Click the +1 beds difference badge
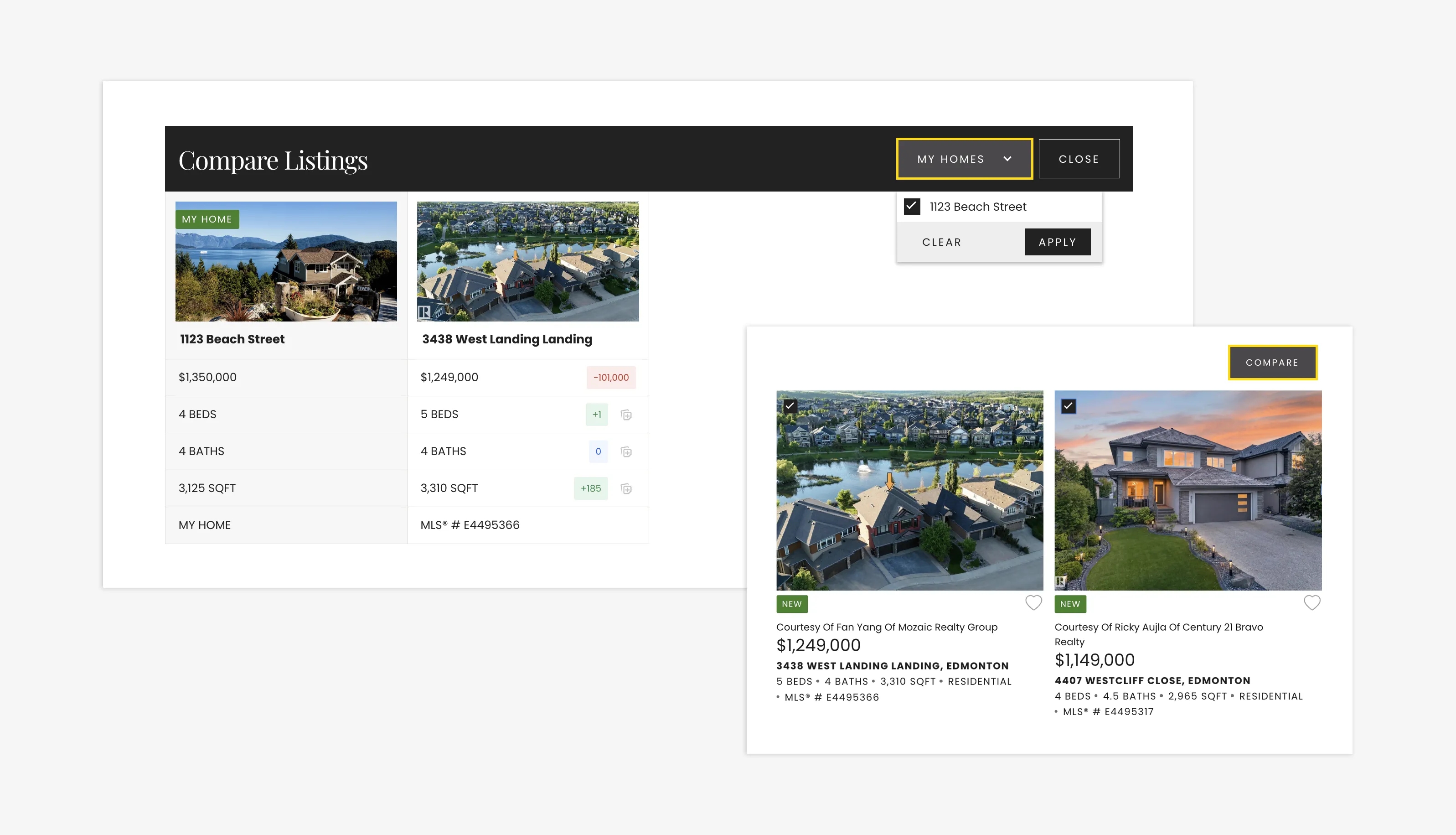The image size is (1456, 835). (x=597, y=415)
